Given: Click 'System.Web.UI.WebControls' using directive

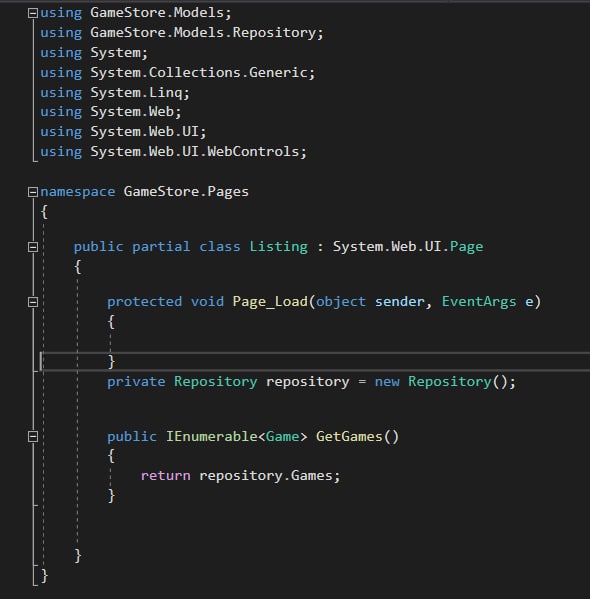Looking at the screenshot, I should (195, 152).
